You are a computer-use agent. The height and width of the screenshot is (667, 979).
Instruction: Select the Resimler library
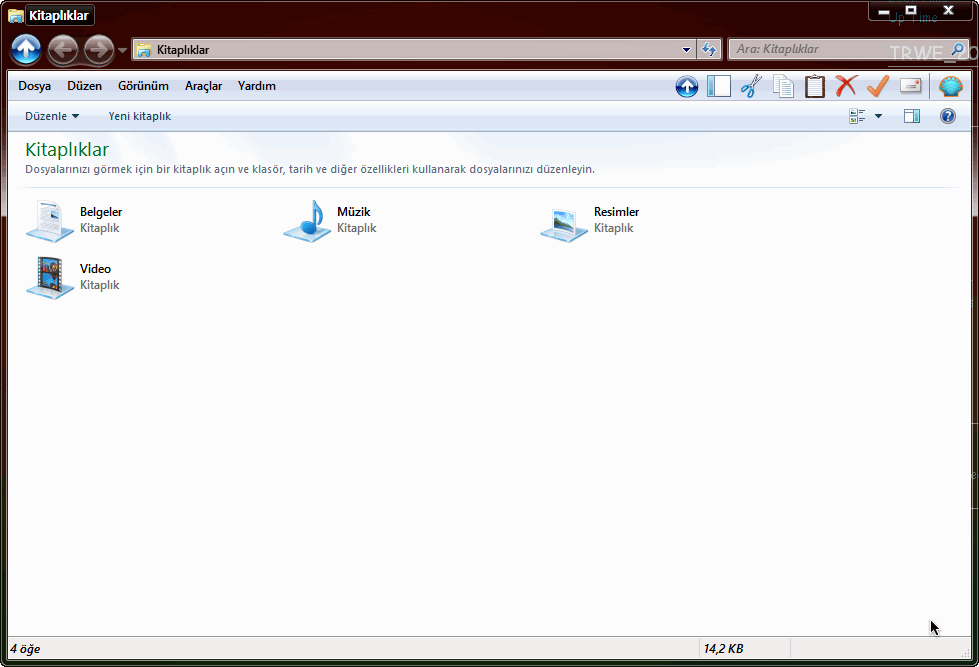591,220
